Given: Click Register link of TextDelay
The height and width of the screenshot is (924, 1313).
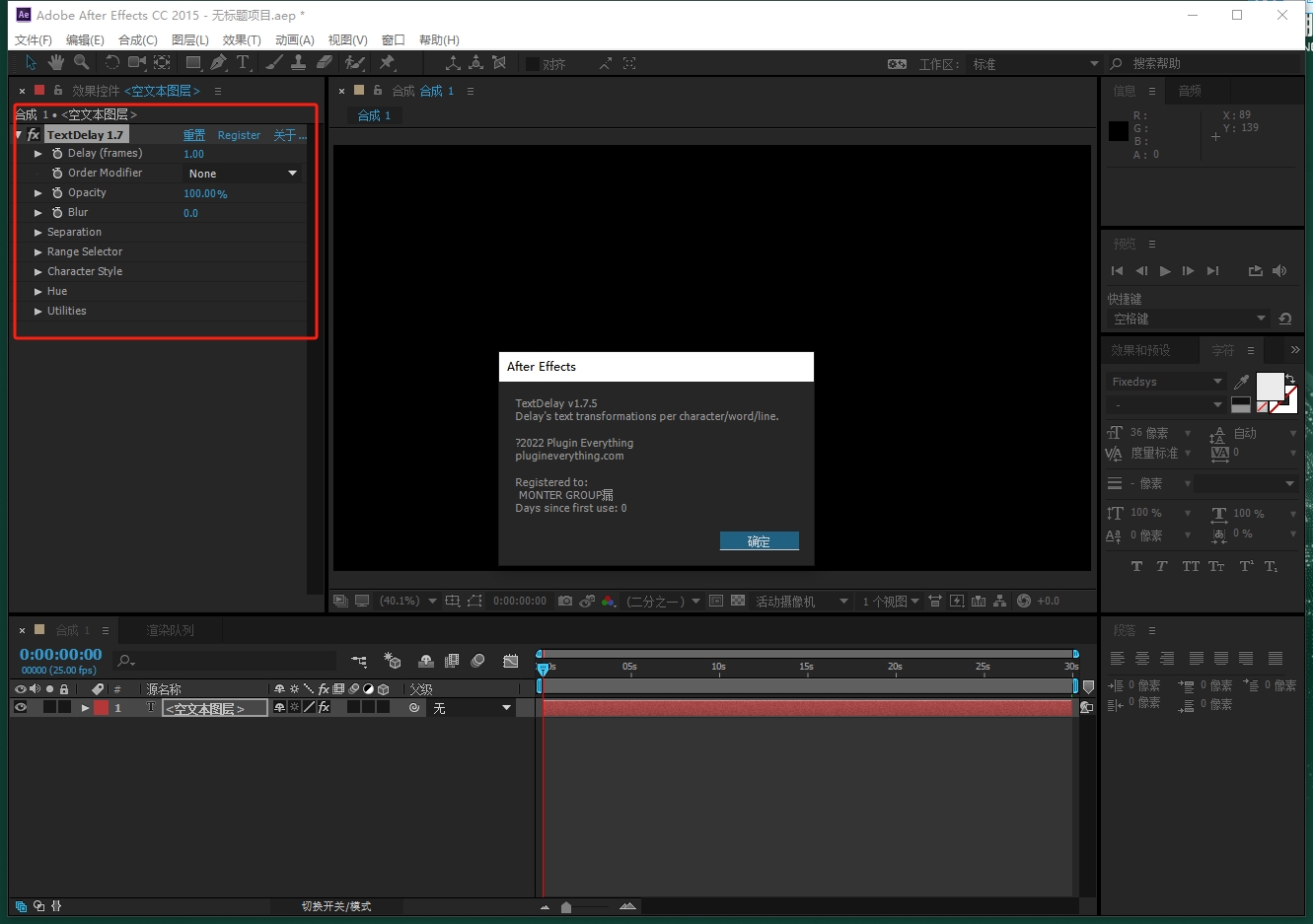Looking at the screenshot, I should click(x=239, y=135).
